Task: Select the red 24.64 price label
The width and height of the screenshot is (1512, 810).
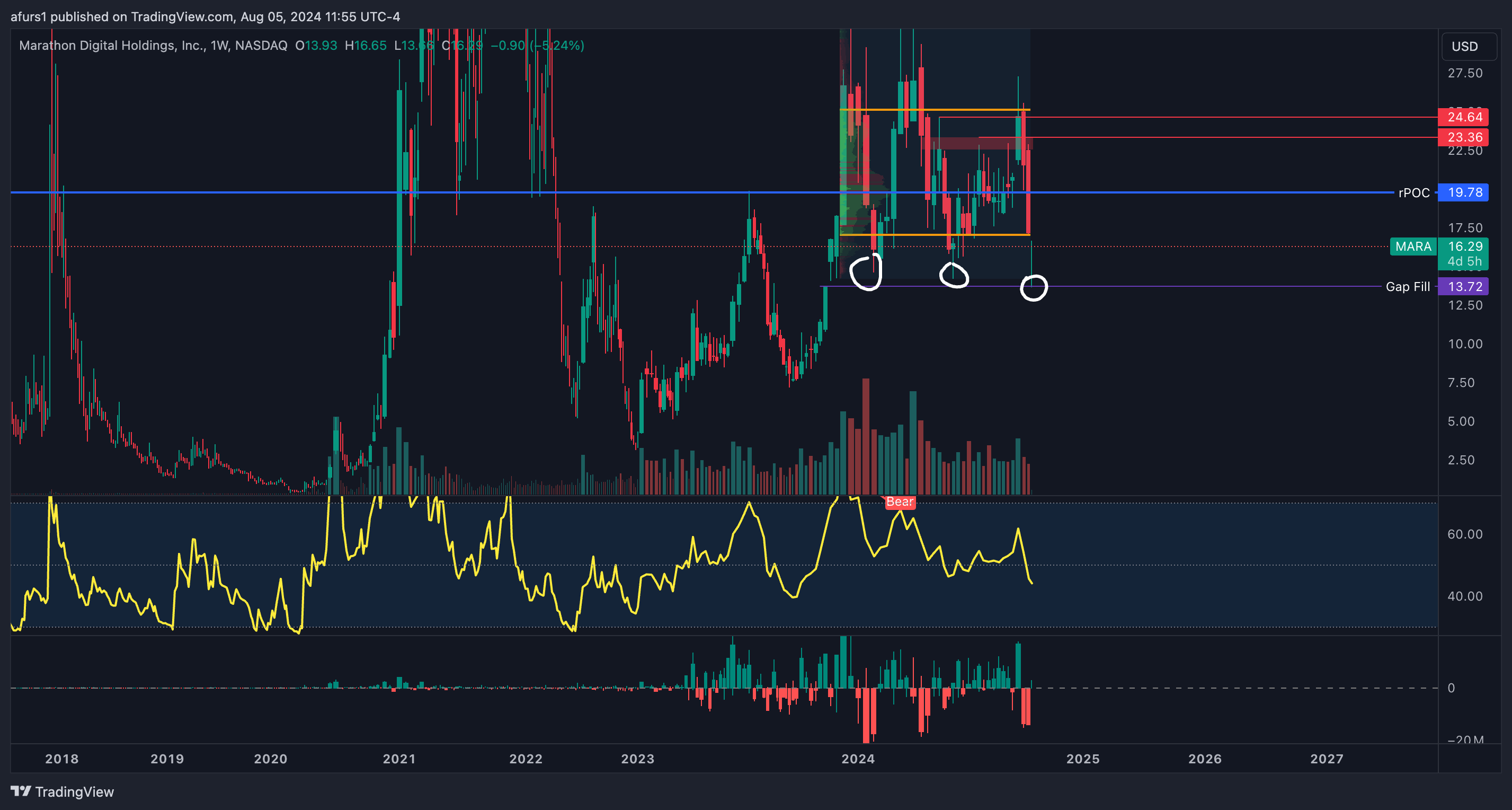Action: point(1463,117)
